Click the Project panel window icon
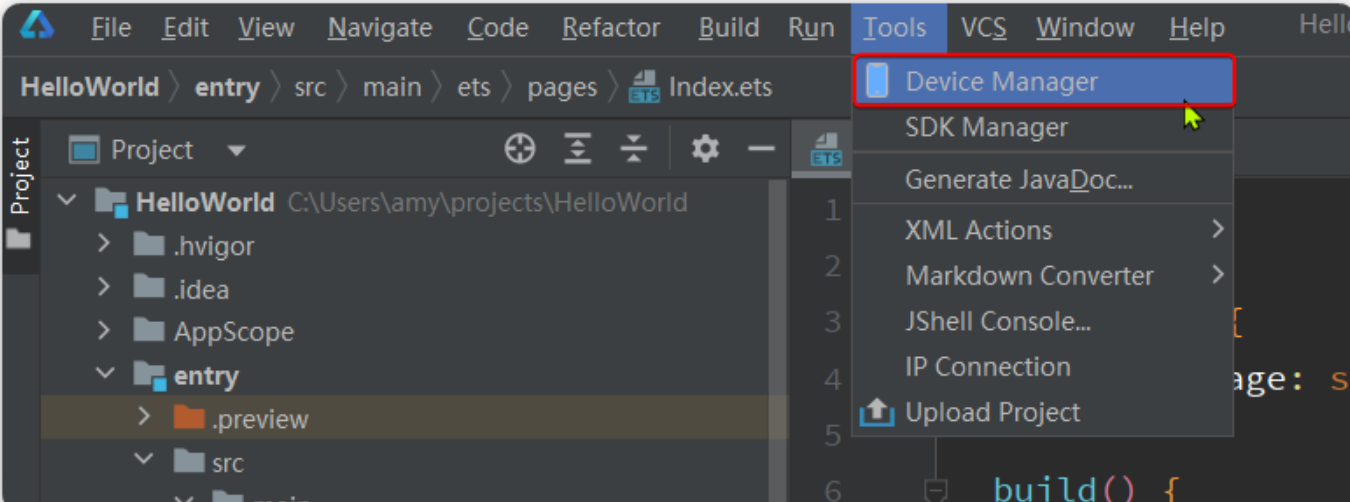This screenshot has width=1350, height=502. point(84,150)
